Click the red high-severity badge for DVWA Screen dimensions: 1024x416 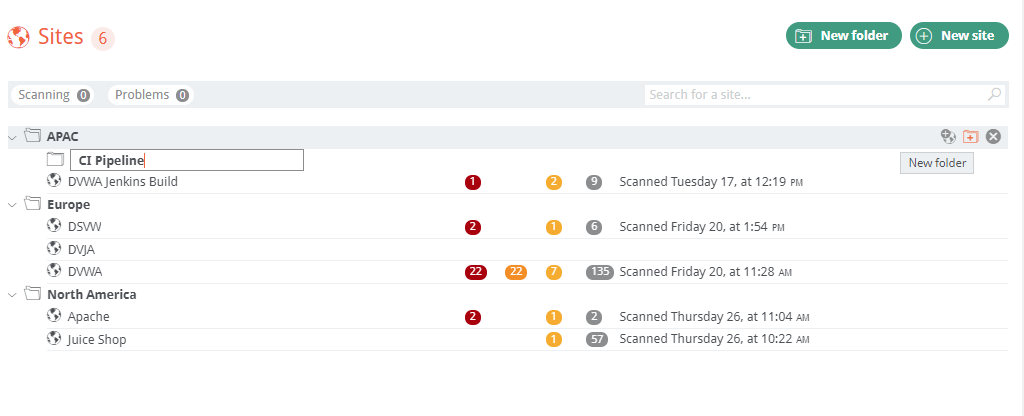(x=476, y=272)
